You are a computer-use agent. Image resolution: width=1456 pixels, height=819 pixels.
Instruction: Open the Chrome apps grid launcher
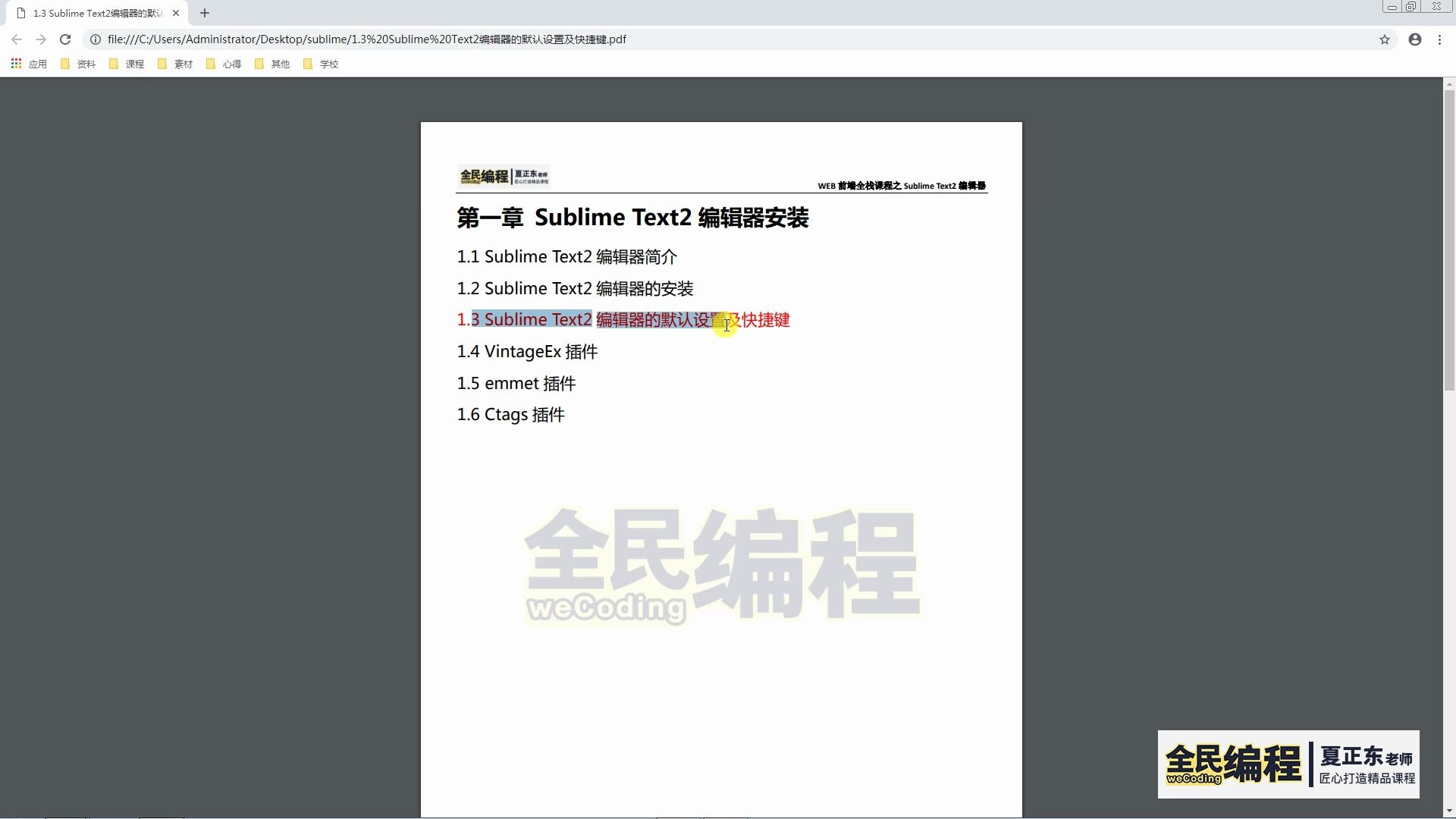[16, 64]
